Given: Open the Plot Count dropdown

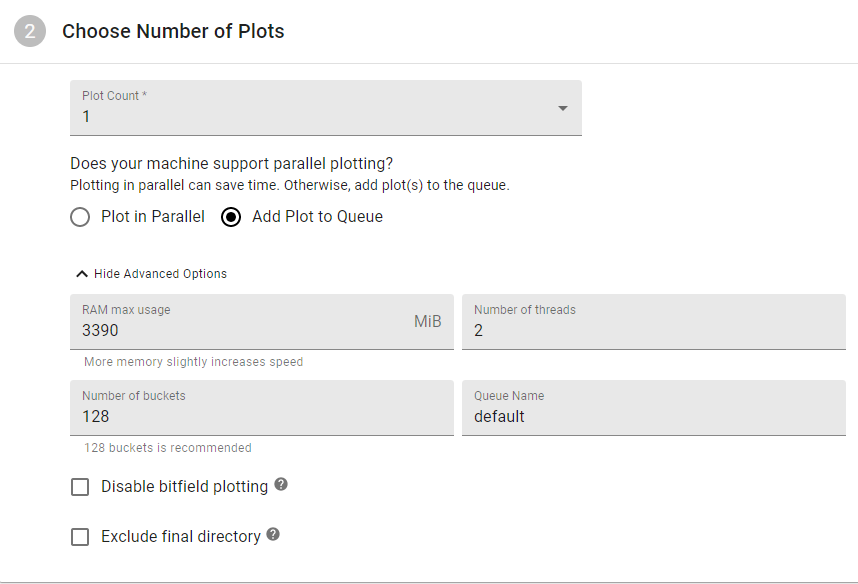Looking at the screenshot, I should point(326,108).
